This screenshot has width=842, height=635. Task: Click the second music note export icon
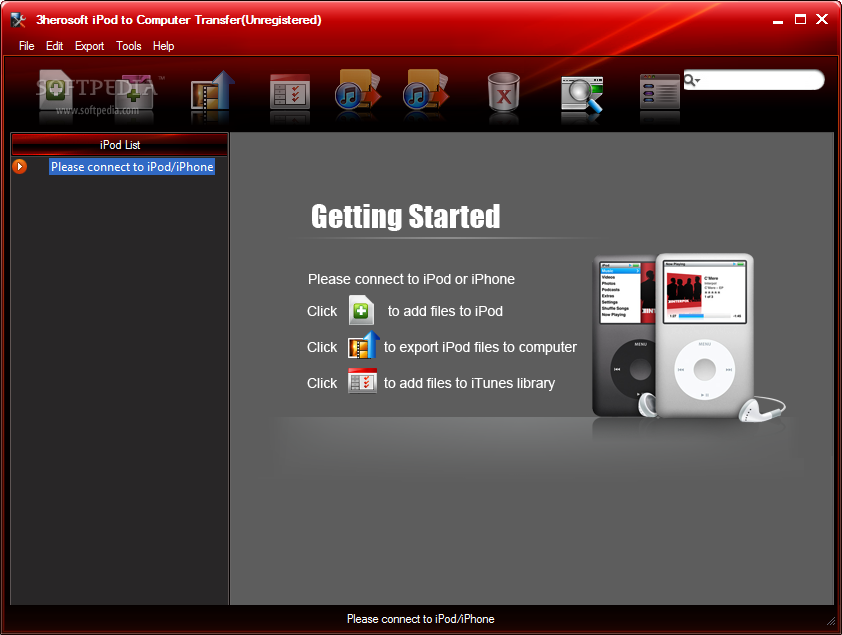click(426, 90)
